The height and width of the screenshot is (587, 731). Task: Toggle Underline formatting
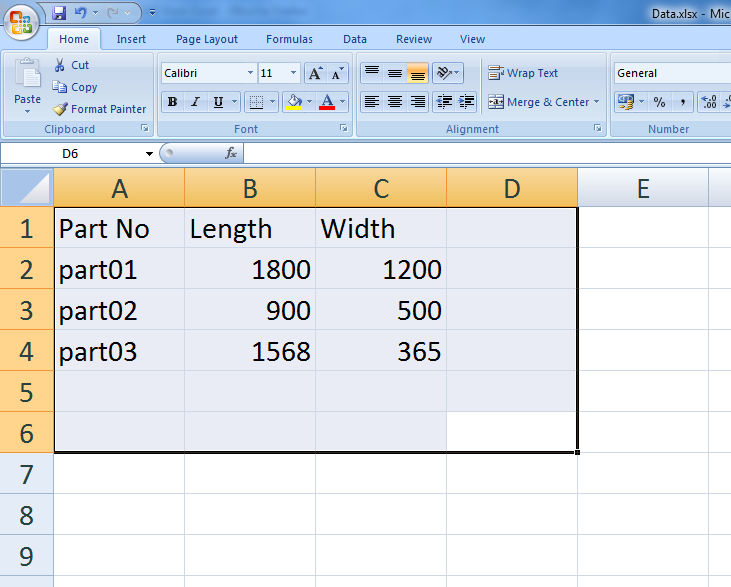coord(218,102)
